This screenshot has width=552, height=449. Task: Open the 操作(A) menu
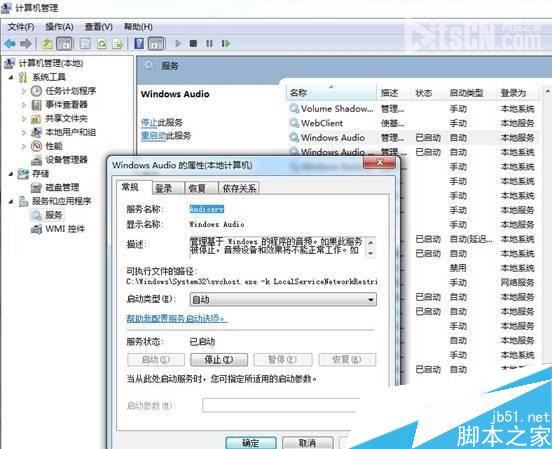pos(59,27)
